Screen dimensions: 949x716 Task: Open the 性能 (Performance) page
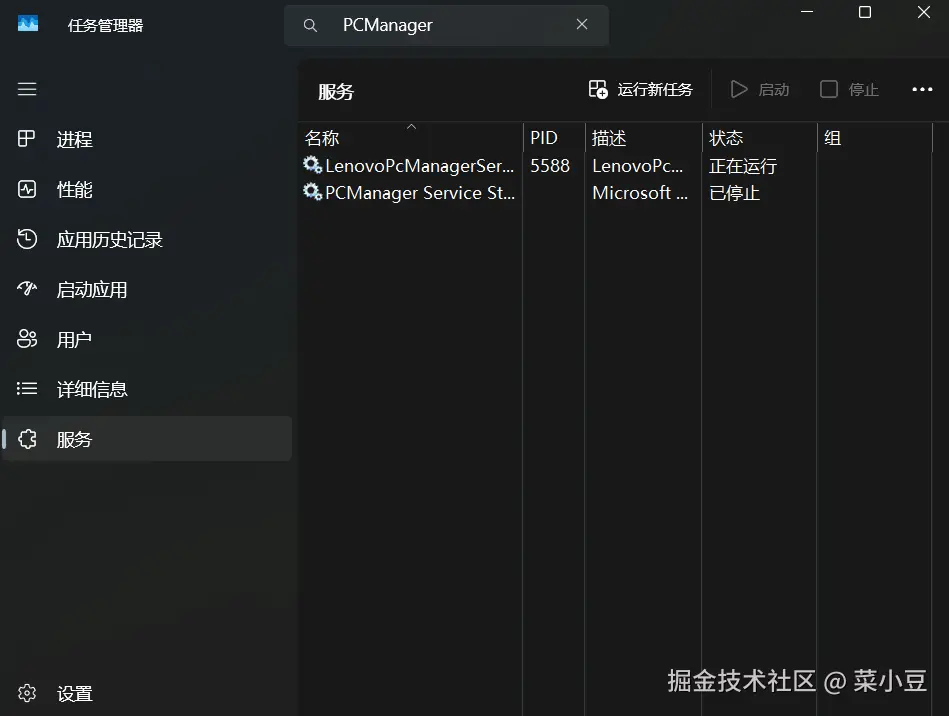[147, 189]
